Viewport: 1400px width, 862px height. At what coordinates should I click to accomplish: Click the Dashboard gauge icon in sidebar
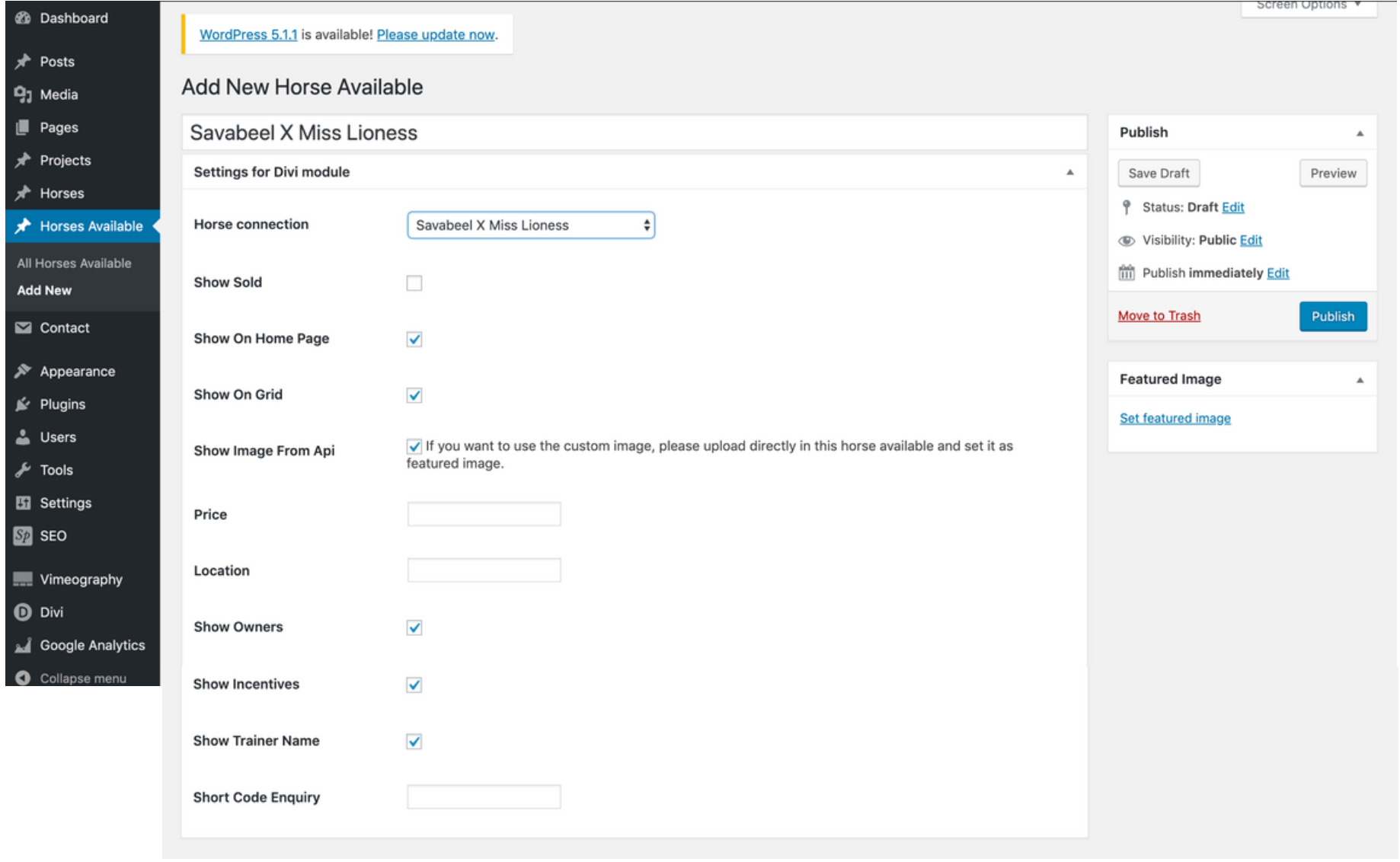(x=23, y=18)
